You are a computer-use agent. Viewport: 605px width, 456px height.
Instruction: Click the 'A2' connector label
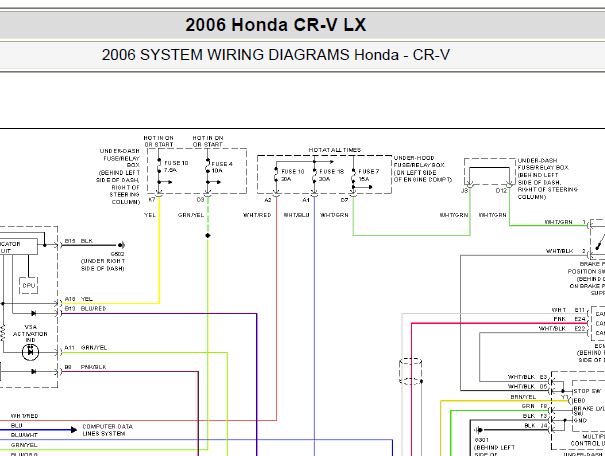pyautogui.click(x=268, y=200)
